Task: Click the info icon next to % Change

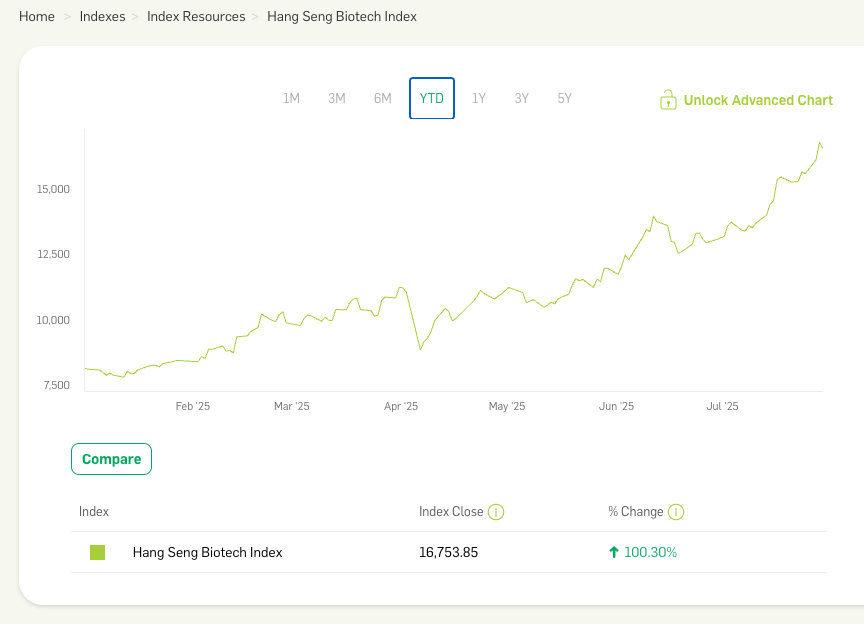Action: point(676,512)
